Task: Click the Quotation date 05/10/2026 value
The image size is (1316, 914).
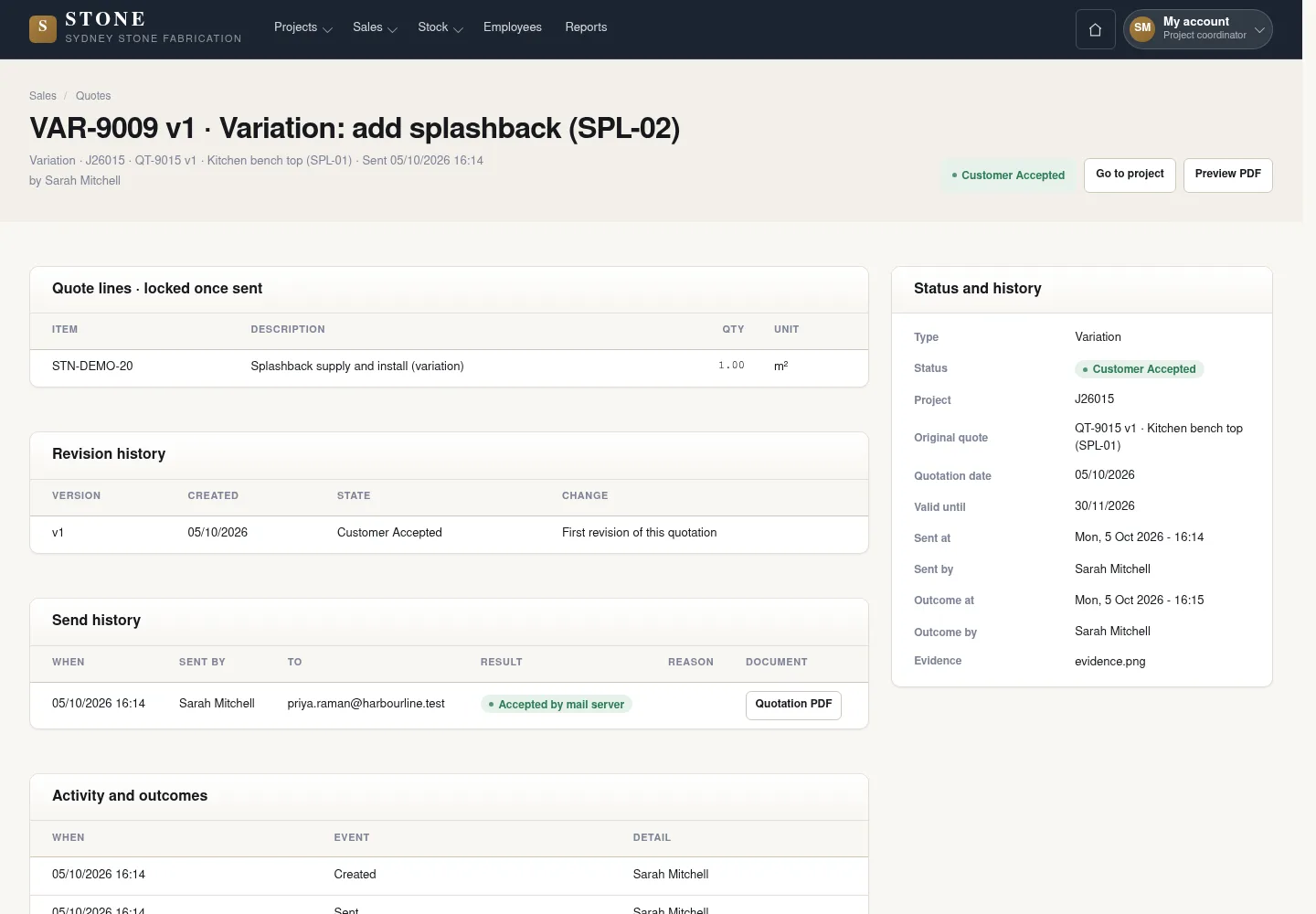Action: (x=1104, y=475)
